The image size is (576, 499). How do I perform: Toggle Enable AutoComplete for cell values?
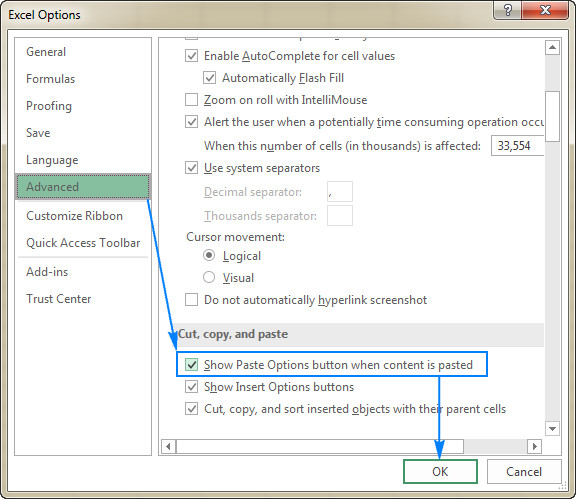(x=191, y=56)
